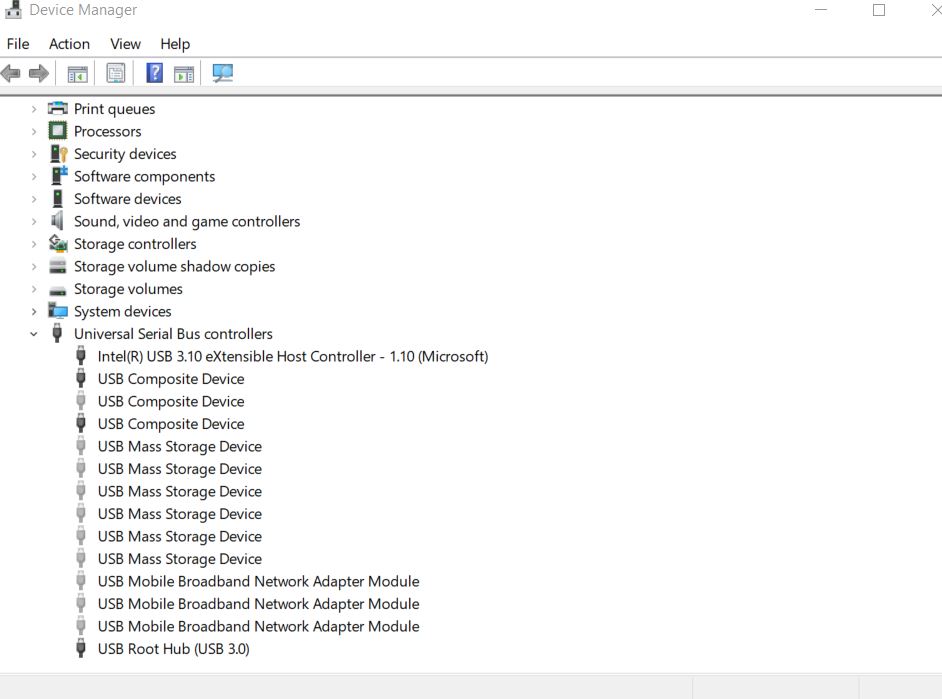Click the Action pane toolbar icon
This screenshot has width=942, height=699.
tap(184, 74)
